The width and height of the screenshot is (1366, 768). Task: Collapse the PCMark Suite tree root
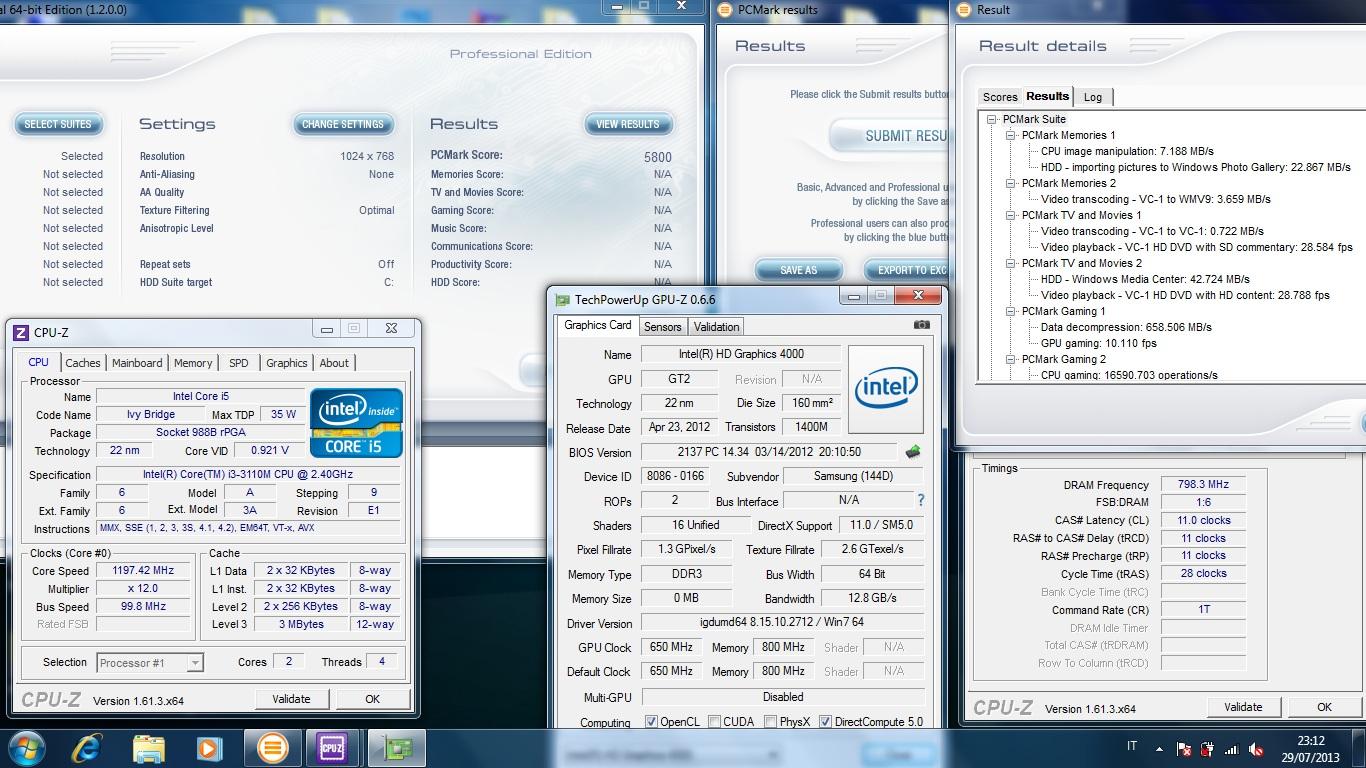992,119
